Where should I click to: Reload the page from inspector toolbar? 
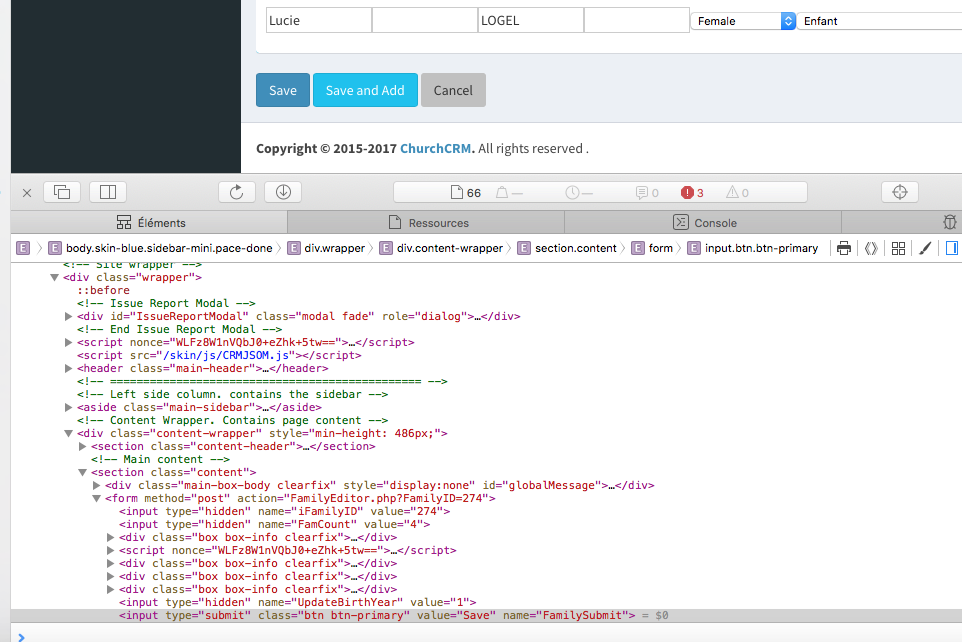coord(237,192)
